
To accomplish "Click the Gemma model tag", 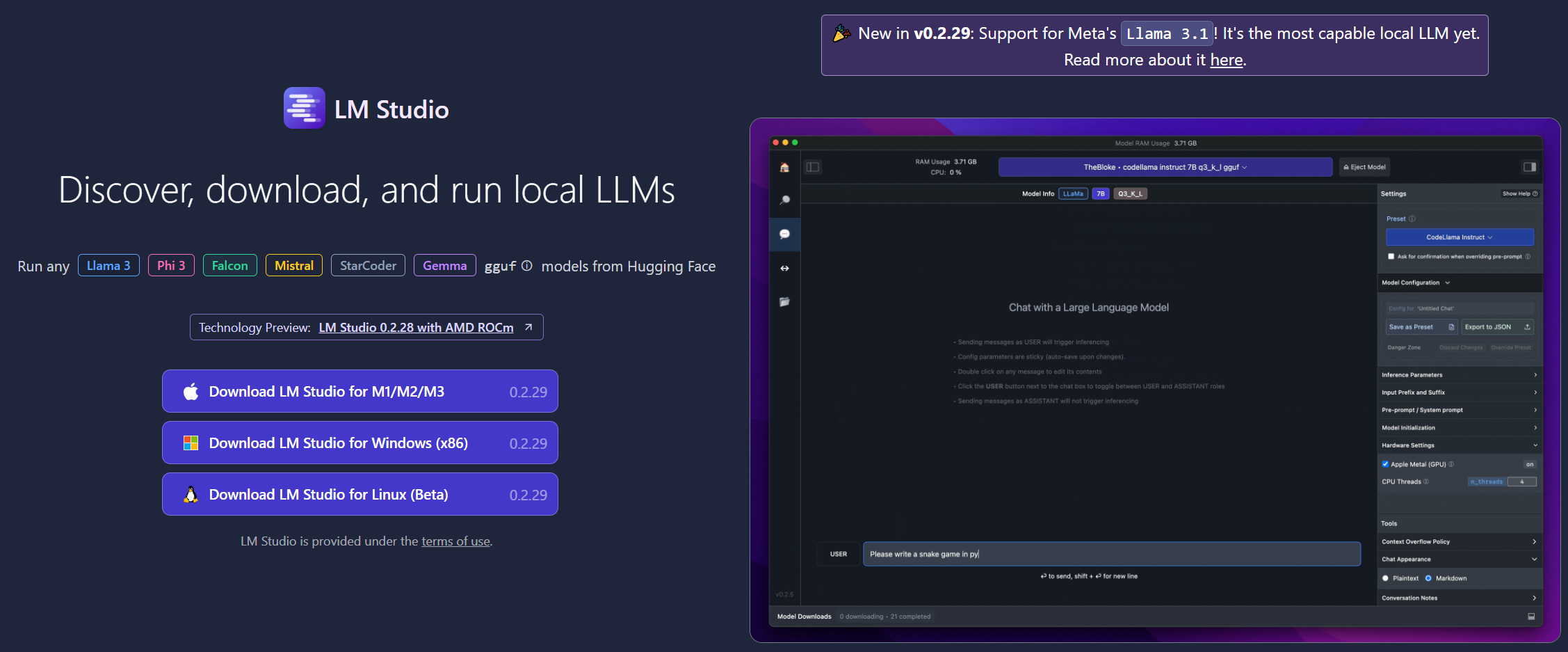I will pyautogui.click(x=445, y=265).
